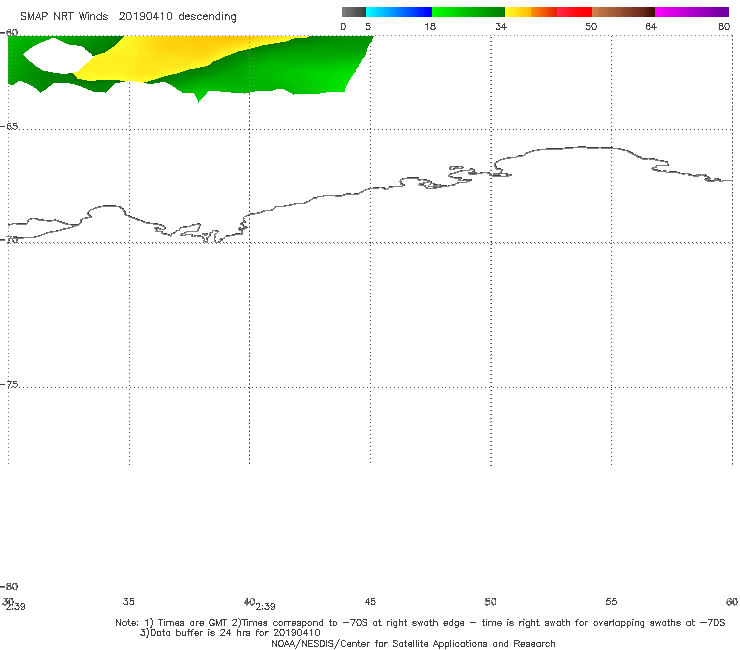This screenshot has width=740, height=650.
Task: Click the longitude label "45"
Action: click(x=370, y=602)
